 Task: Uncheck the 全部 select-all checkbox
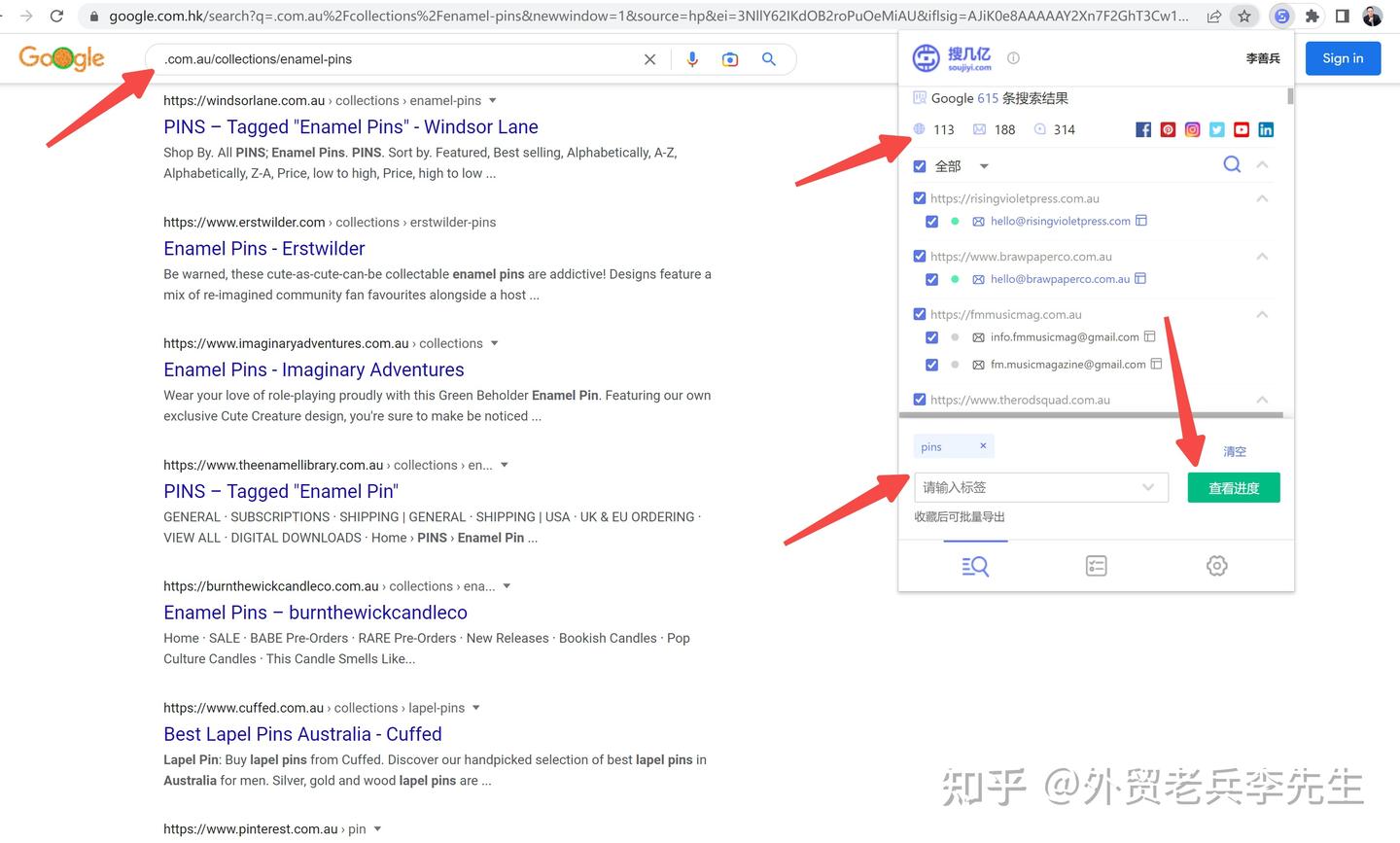919,165
